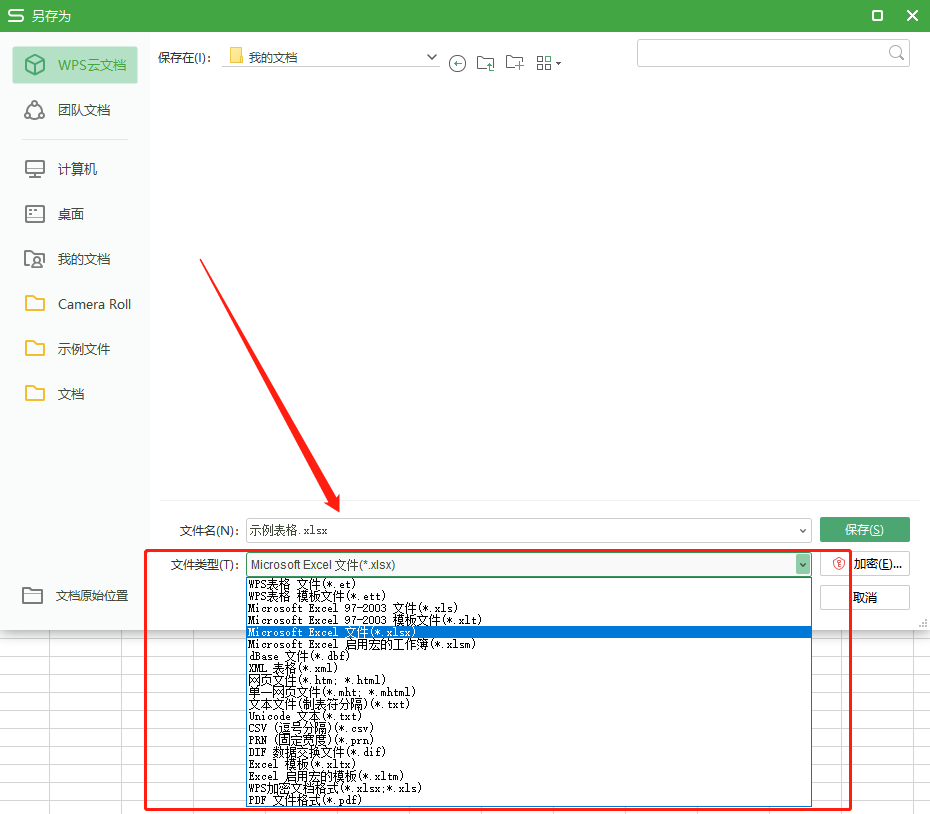This screenshot has height=814, width=930.
Task: Open WPS云文档 in sidebar
Action: (x=75, y=65)
